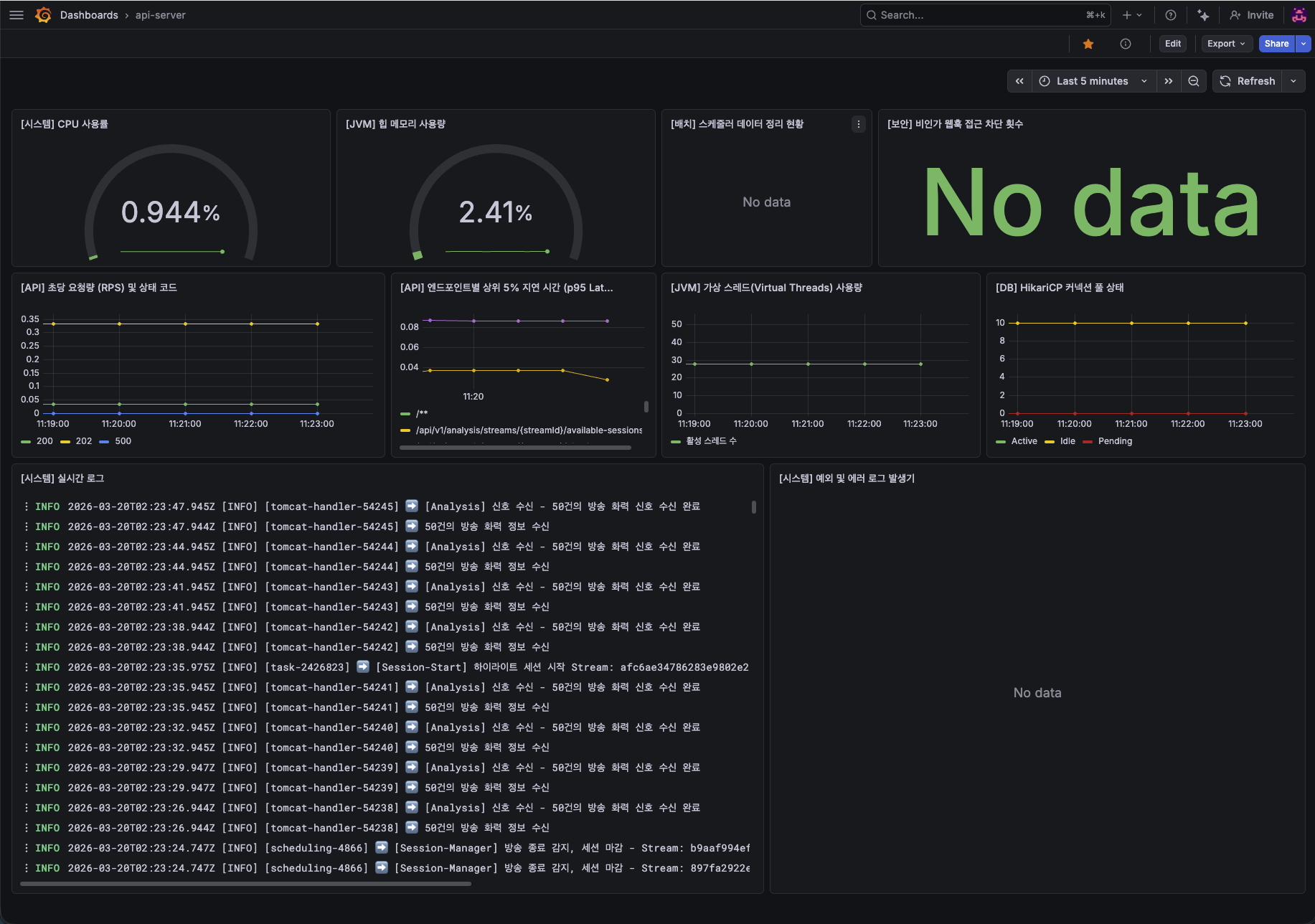
Task: Click the realtime log vertical scrollbar
Action: pyautogui.click(x=754, y=507)
